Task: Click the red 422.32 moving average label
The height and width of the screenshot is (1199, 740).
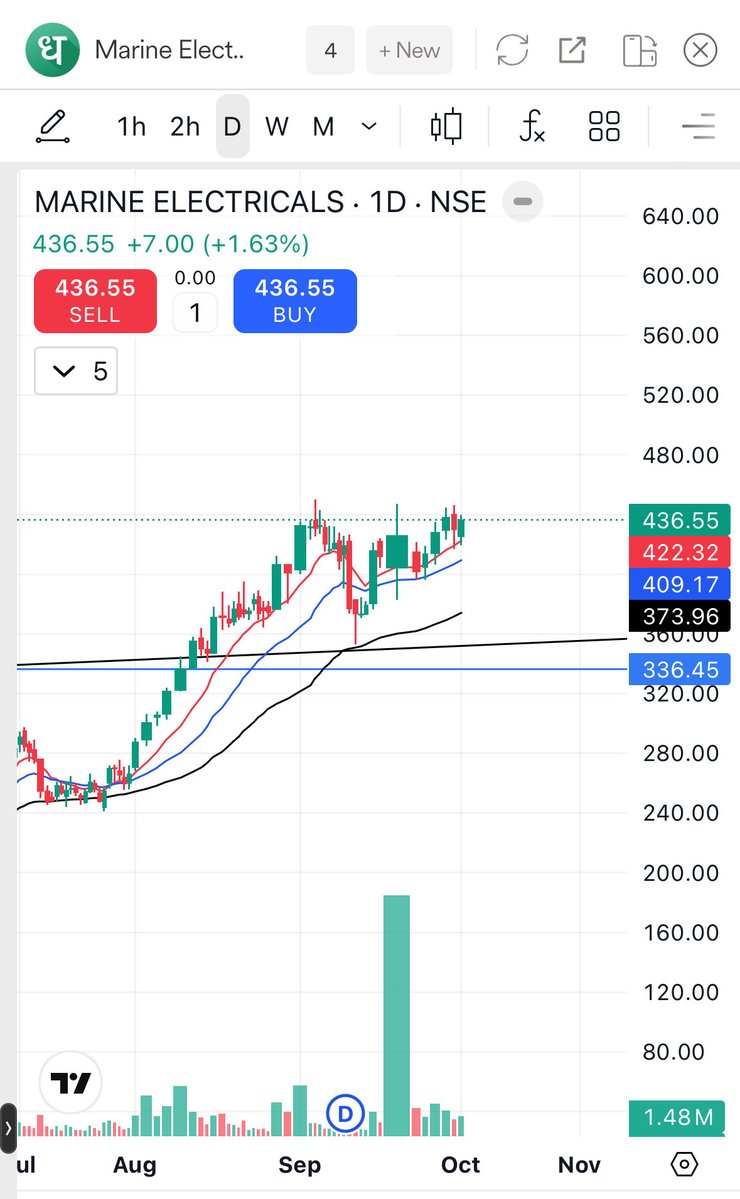Action: point(680,552)
